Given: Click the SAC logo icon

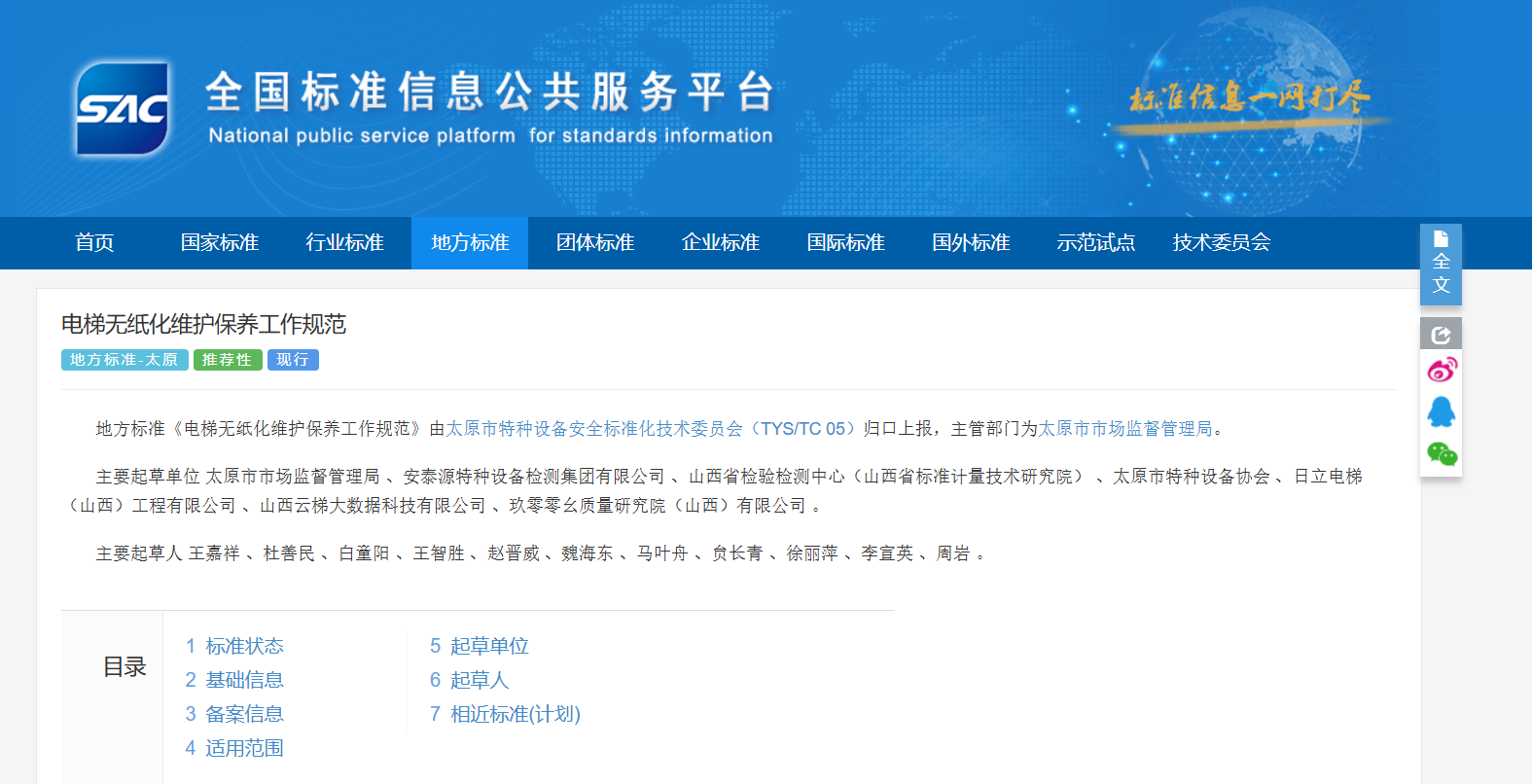Looking at the screenshot, I should (123, 108).
